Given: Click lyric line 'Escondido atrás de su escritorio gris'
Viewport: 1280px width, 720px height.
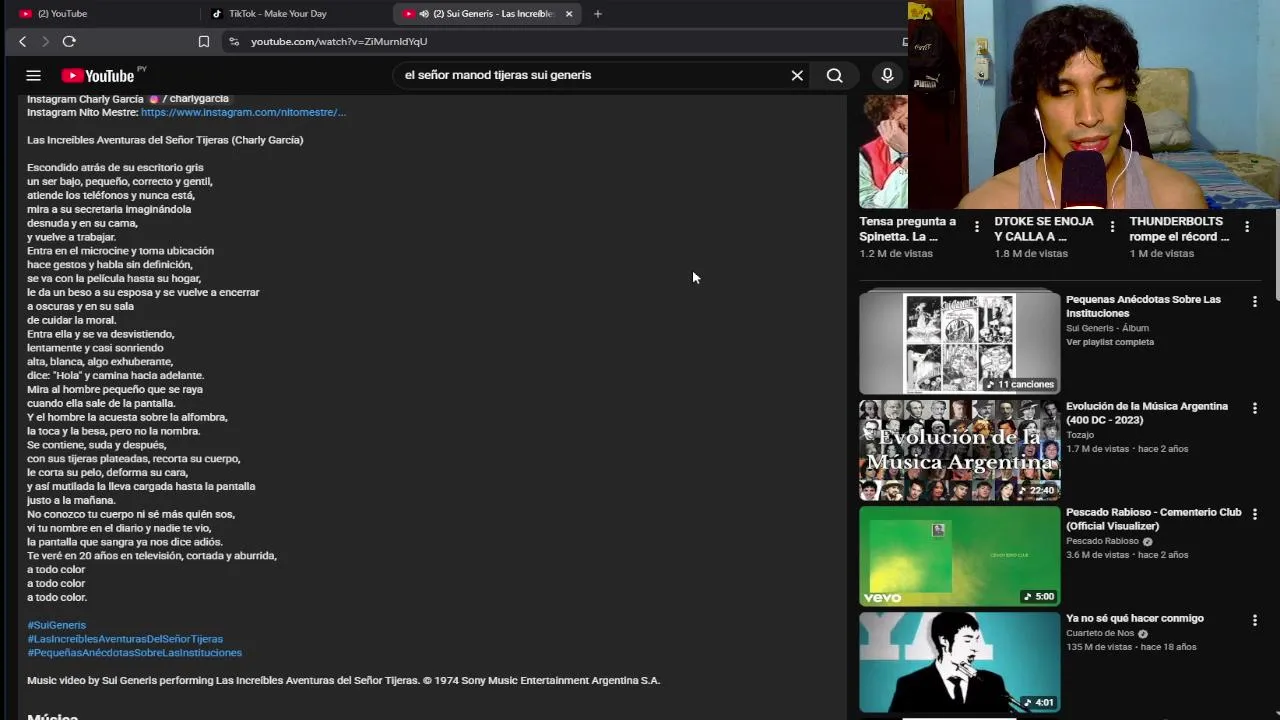Looking at the screenshot, I should tap(115, 168).
